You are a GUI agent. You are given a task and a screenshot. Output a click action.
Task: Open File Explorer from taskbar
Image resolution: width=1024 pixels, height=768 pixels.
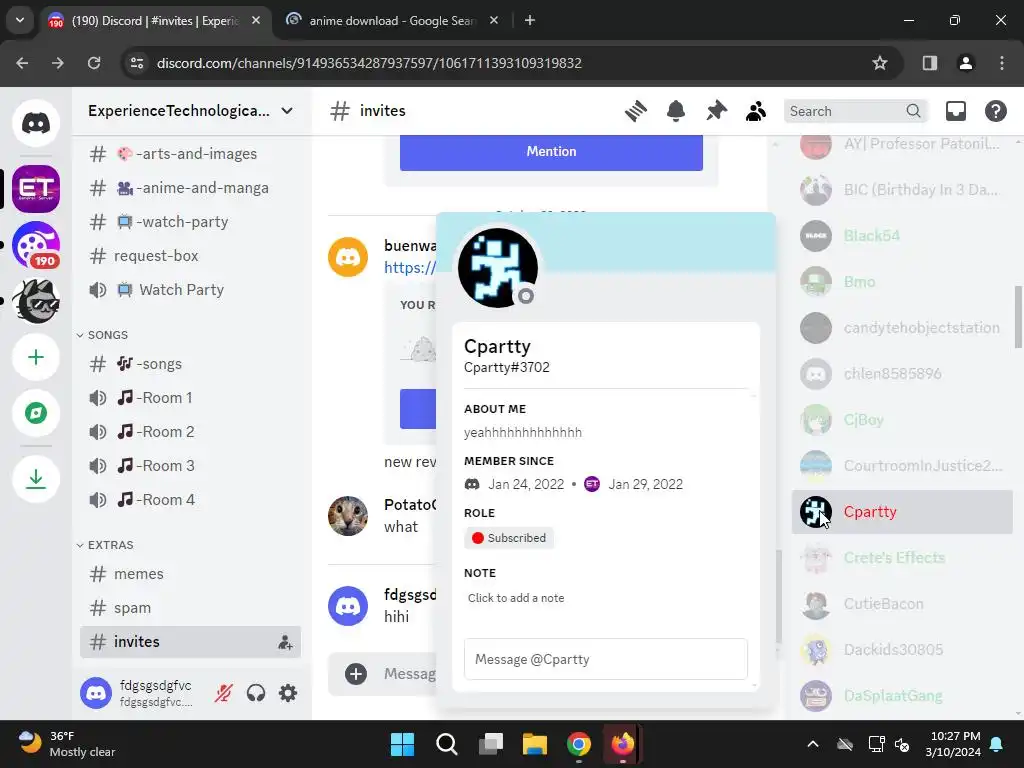(x=534, y=744)
